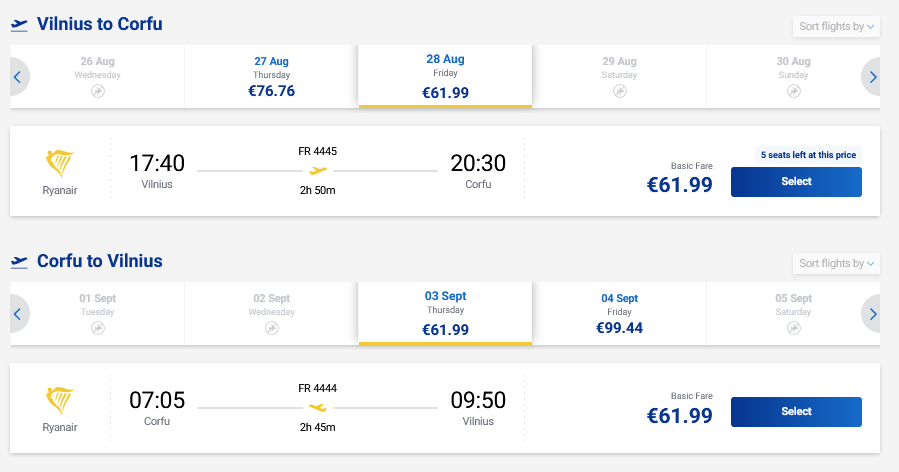
Task: Click the Ryanair harp logo on flight FR 4444
Action: coord(61,400)
